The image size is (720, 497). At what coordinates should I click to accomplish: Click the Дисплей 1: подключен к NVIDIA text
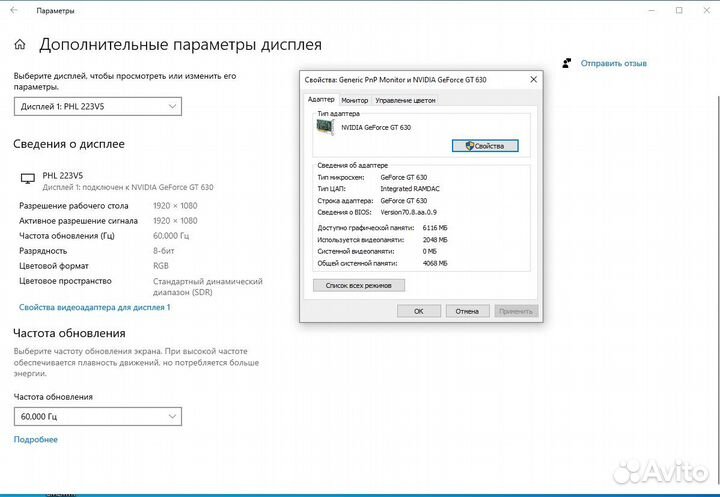[x=128, y=187]
